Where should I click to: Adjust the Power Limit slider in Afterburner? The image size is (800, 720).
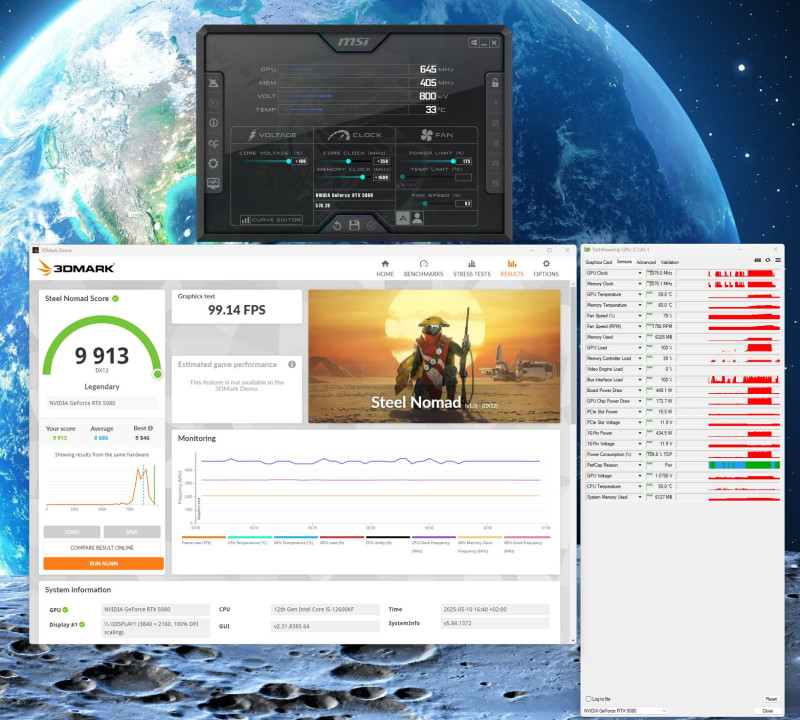(x=453, y=161)
